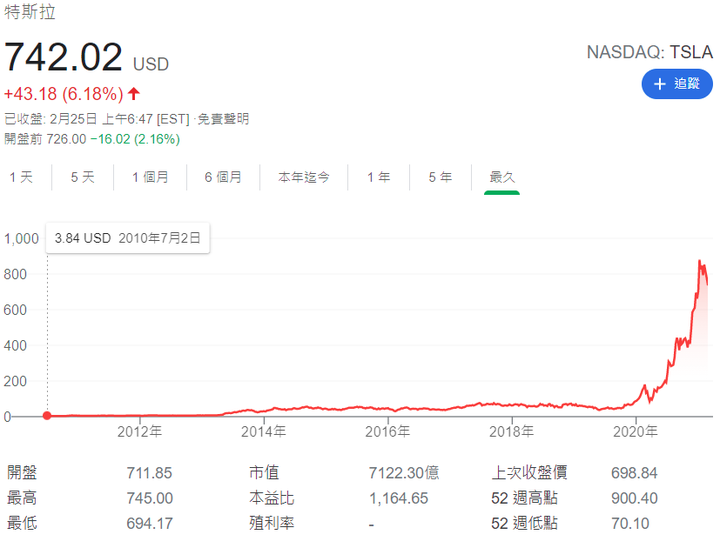Click the +43.18 (6.18%) change text

coord(64,94)
